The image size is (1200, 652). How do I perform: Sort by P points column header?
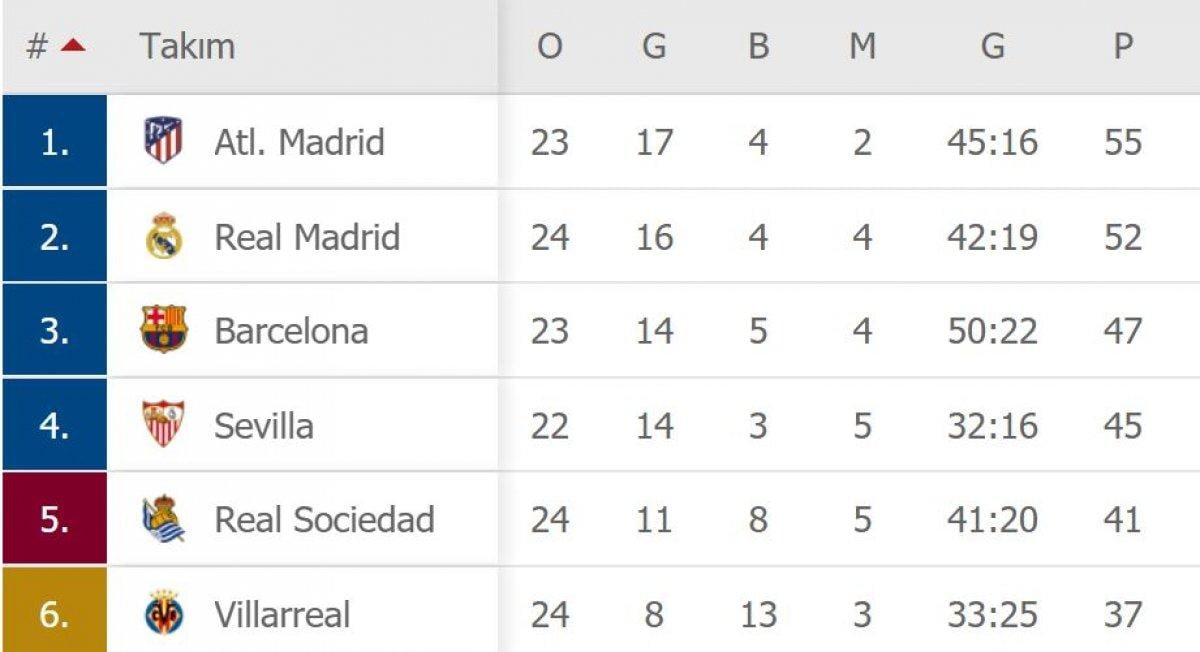(1123, 46)
